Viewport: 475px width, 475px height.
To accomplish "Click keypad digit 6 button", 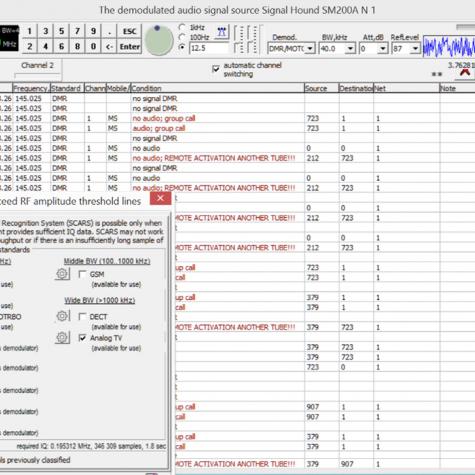I will pos(62,46).
